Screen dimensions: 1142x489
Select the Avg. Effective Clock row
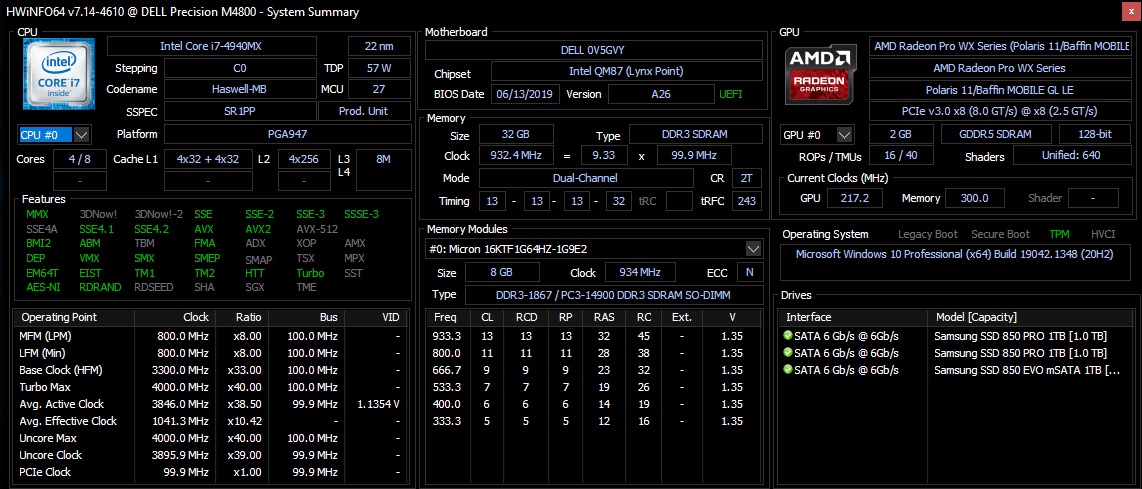[x=212, y=421]
